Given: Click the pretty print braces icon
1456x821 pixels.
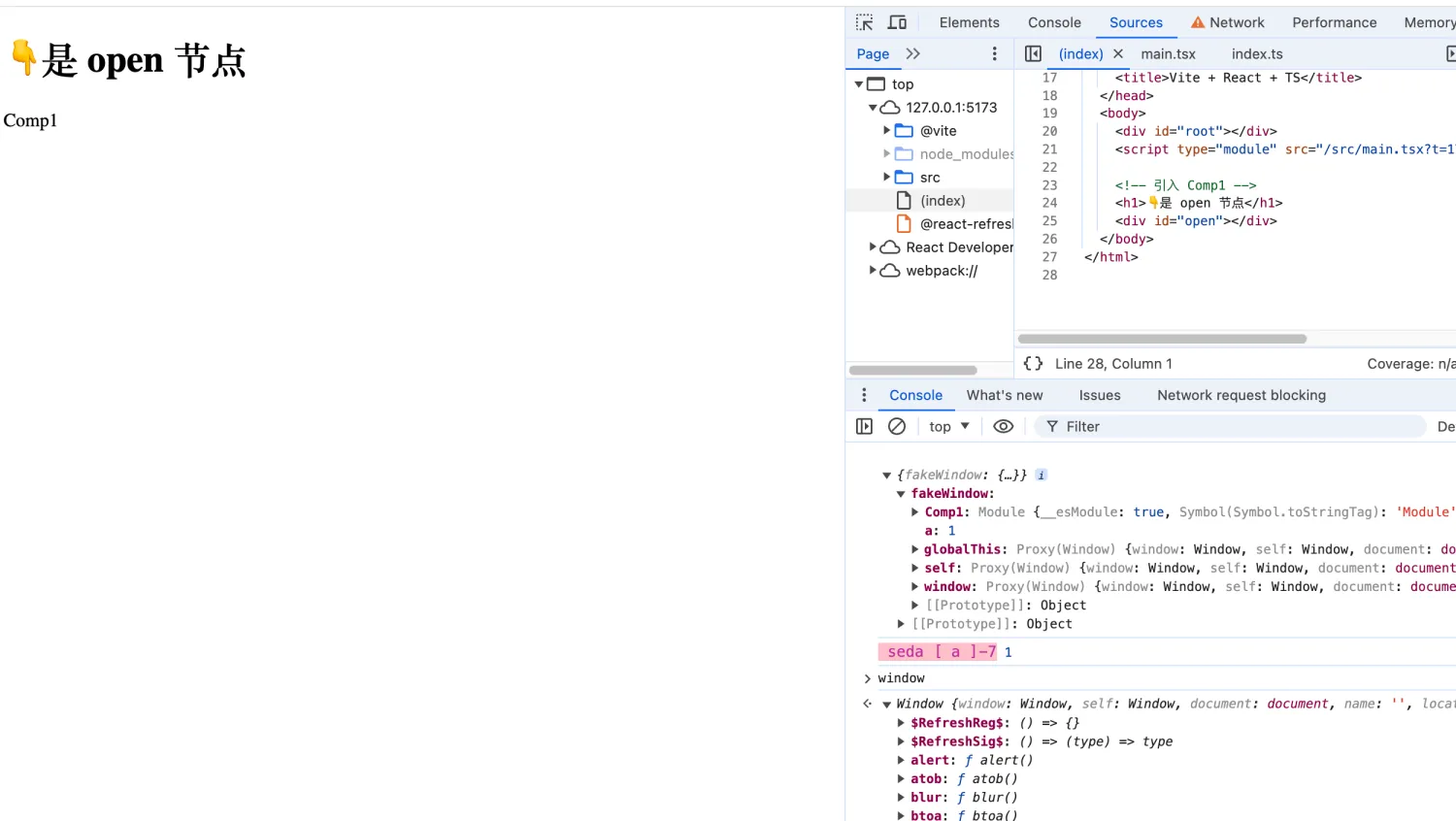Looking at the screenshot, I should tap(1033, 363).
